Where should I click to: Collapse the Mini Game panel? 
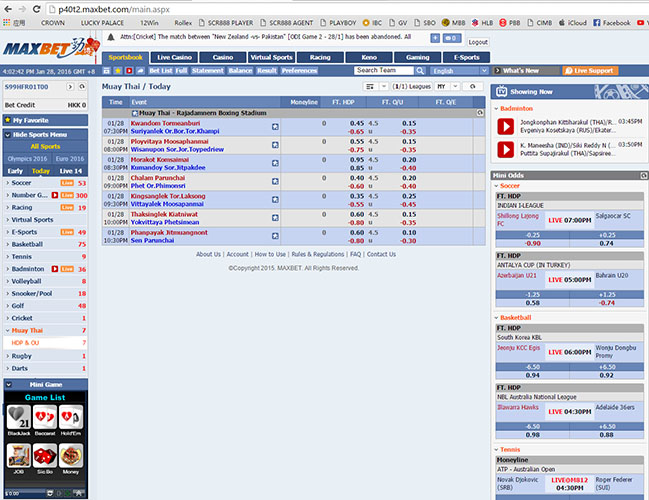[x=8, y=385]
